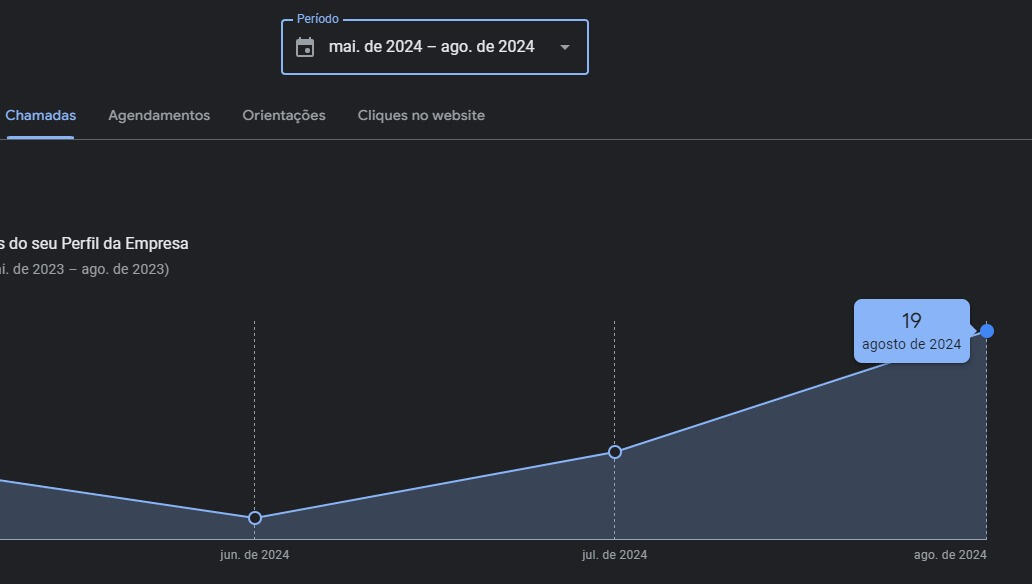This screenshot has width=1032, height=584.
Task: Select the date range text mai. de 2024 – ago. de 2024
Action: (x=431, y=47)
